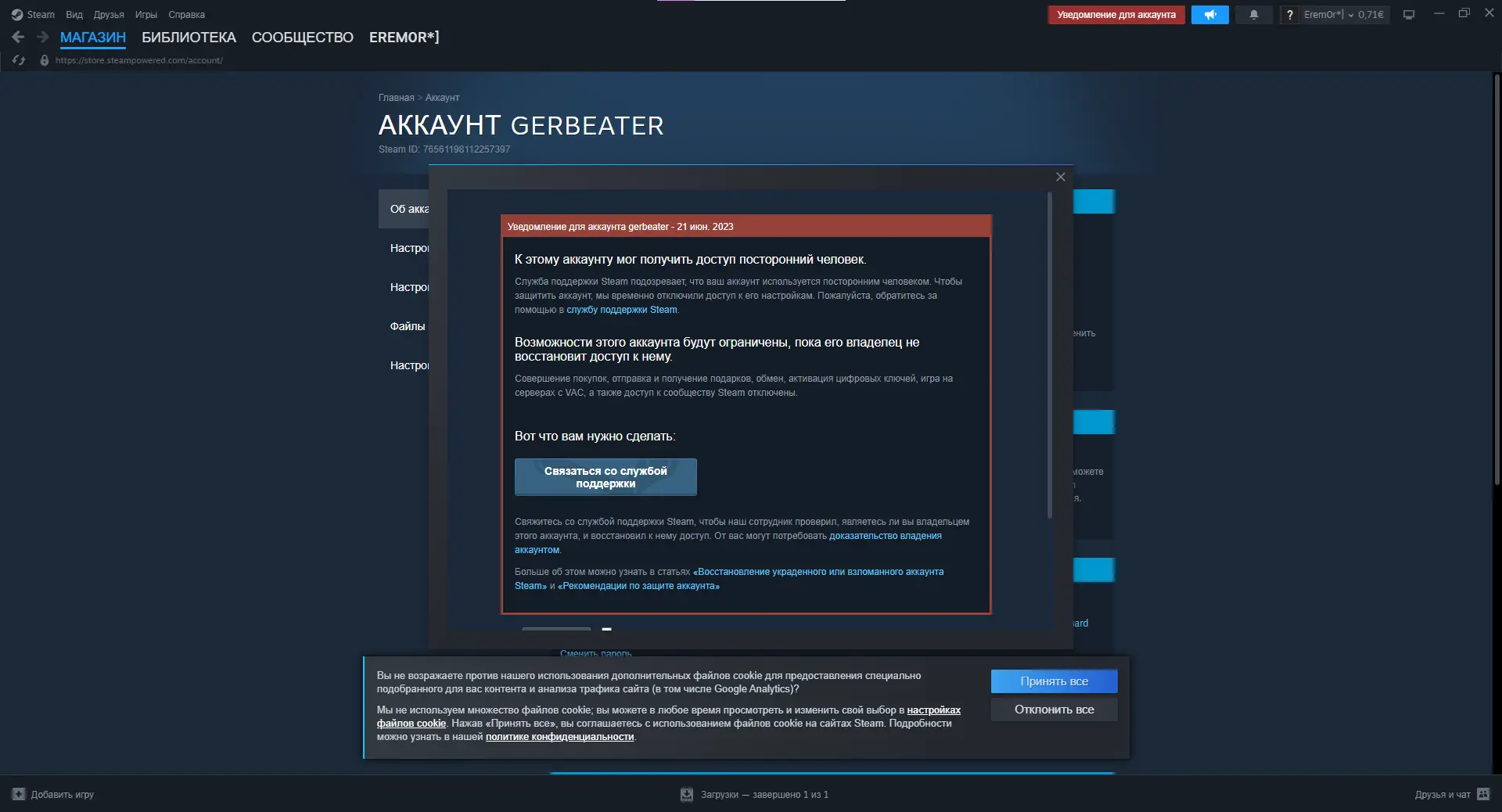Go forward with the forward arrow
The width and height of the screenshot is (1502, 812).
click(43, 37)
